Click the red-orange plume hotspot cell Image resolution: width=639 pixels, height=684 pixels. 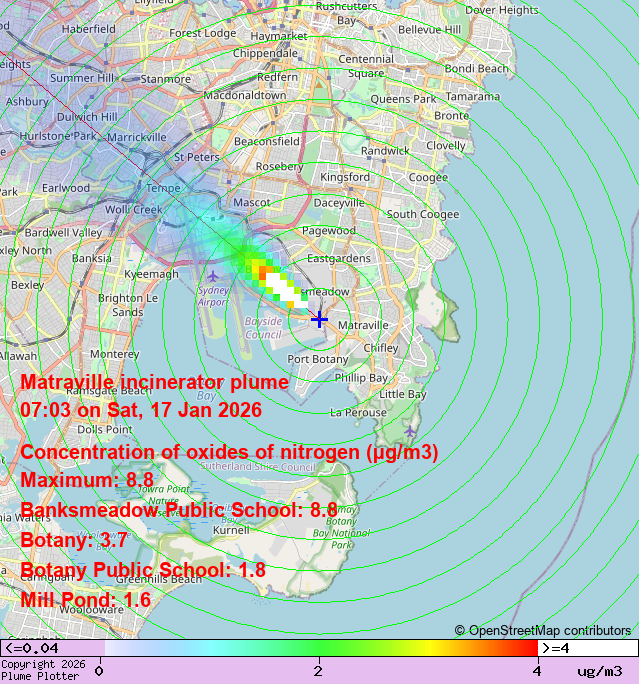click(x=266, y=270)
